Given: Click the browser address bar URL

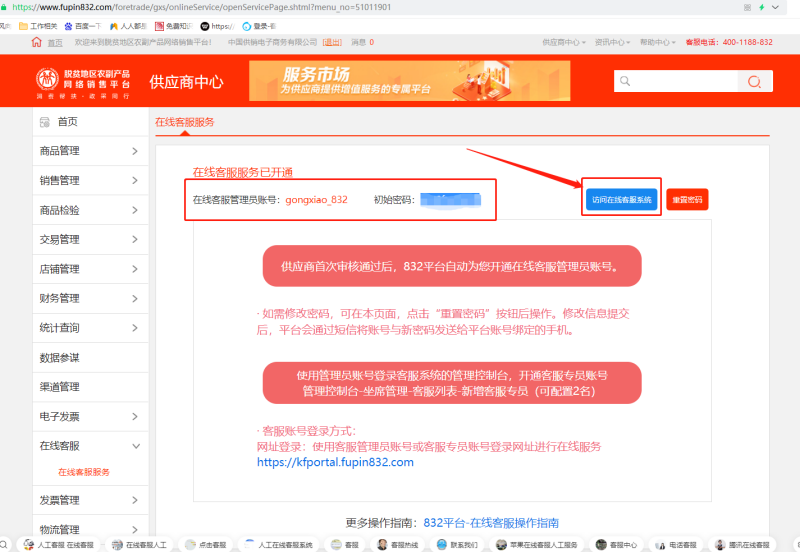Looking at the screenshot, I should [202, 7].
